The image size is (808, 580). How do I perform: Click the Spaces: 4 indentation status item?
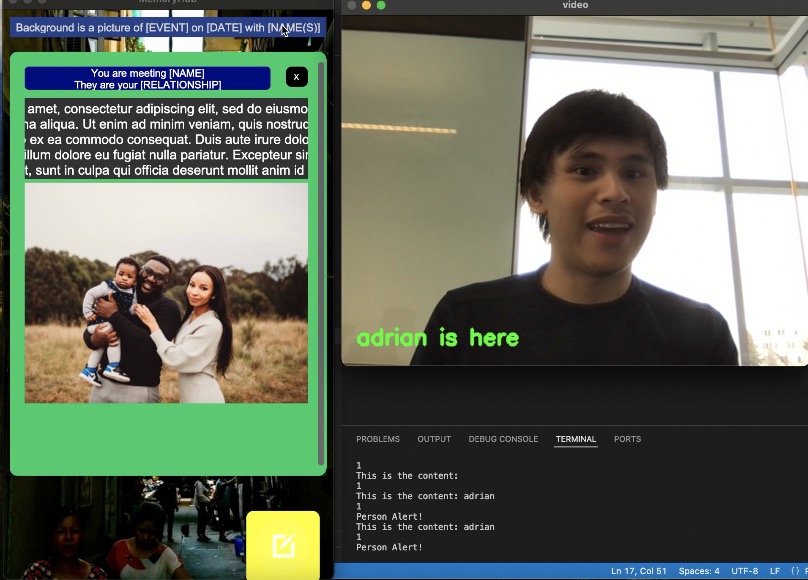699,571
